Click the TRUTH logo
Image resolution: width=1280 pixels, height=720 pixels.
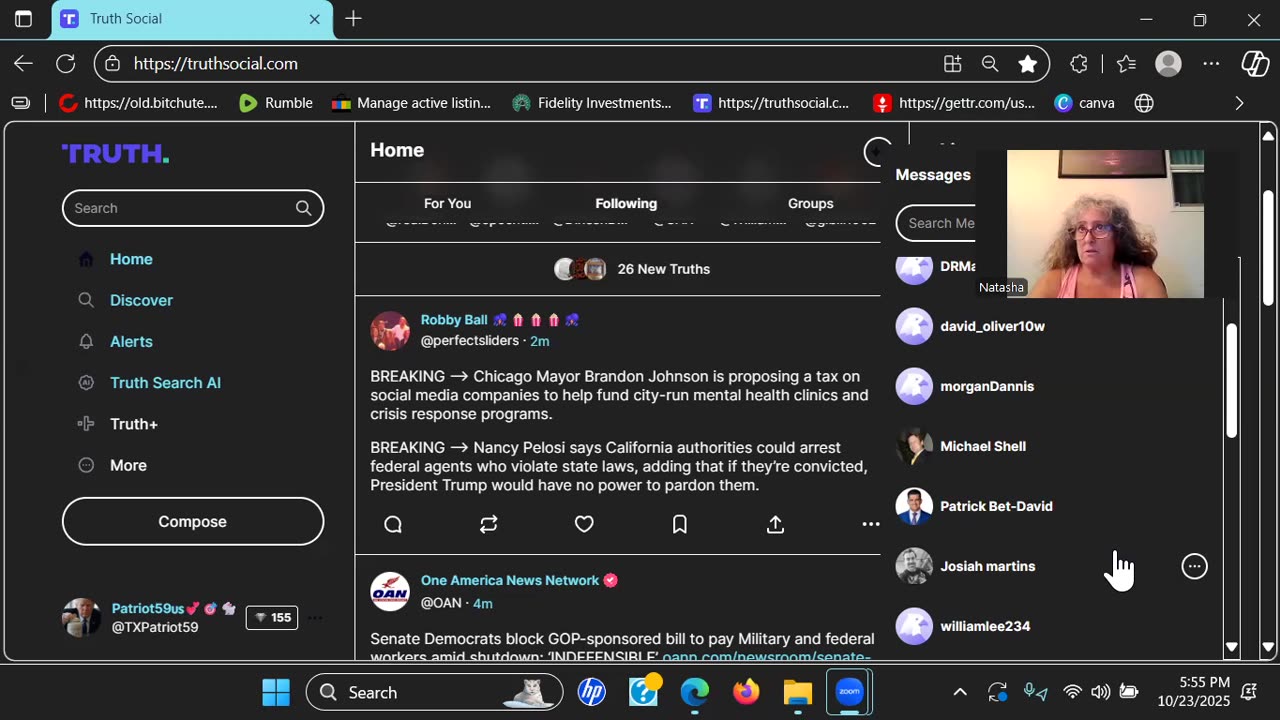115,153
